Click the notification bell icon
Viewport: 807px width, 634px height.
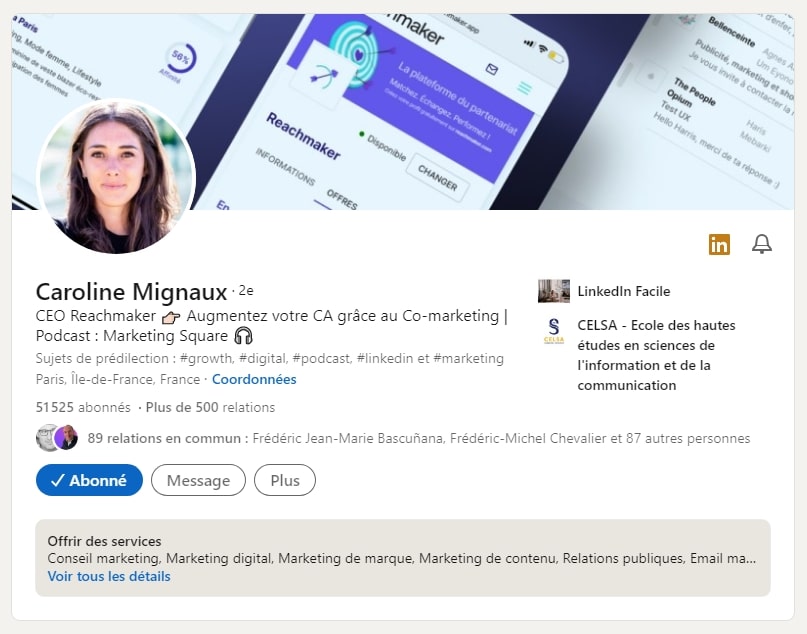762,244
